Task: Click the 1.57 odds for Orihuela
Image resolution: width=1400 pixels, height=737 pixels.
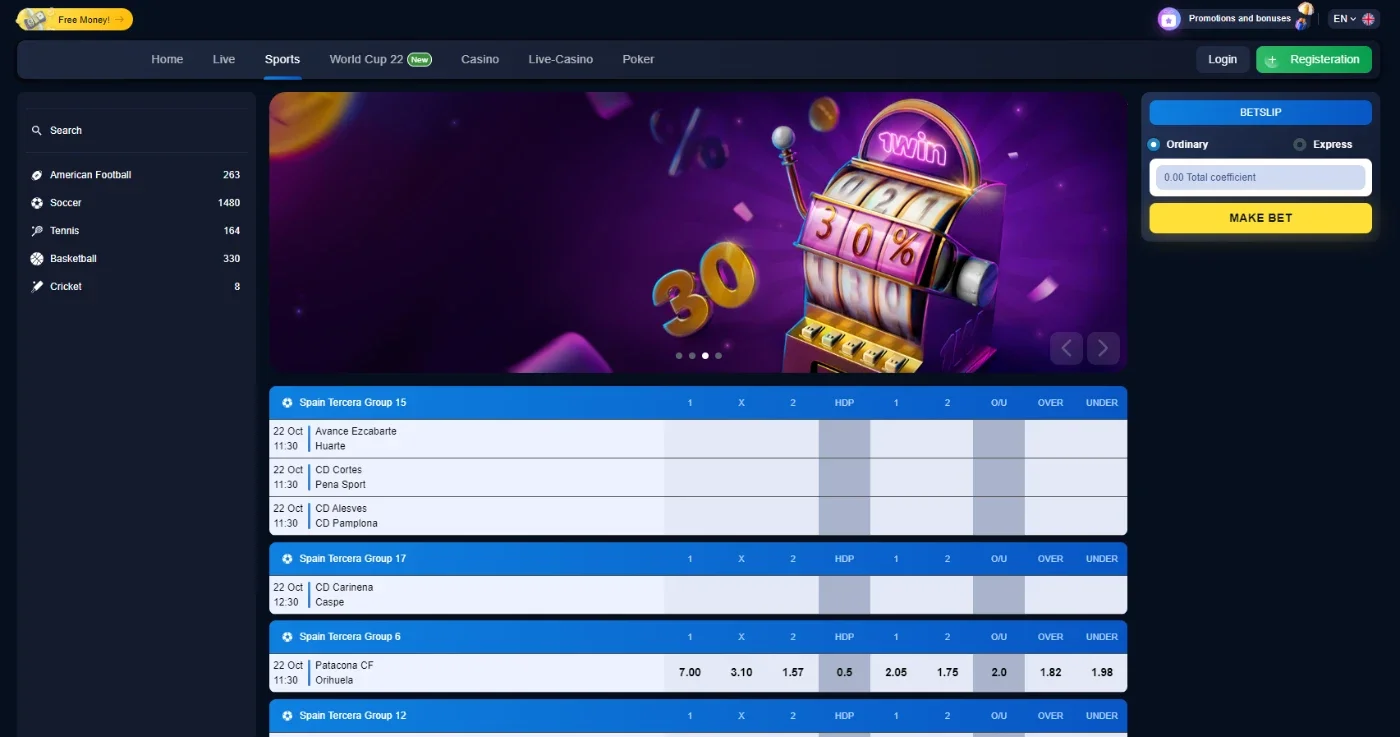Action: tap(793, 673)
